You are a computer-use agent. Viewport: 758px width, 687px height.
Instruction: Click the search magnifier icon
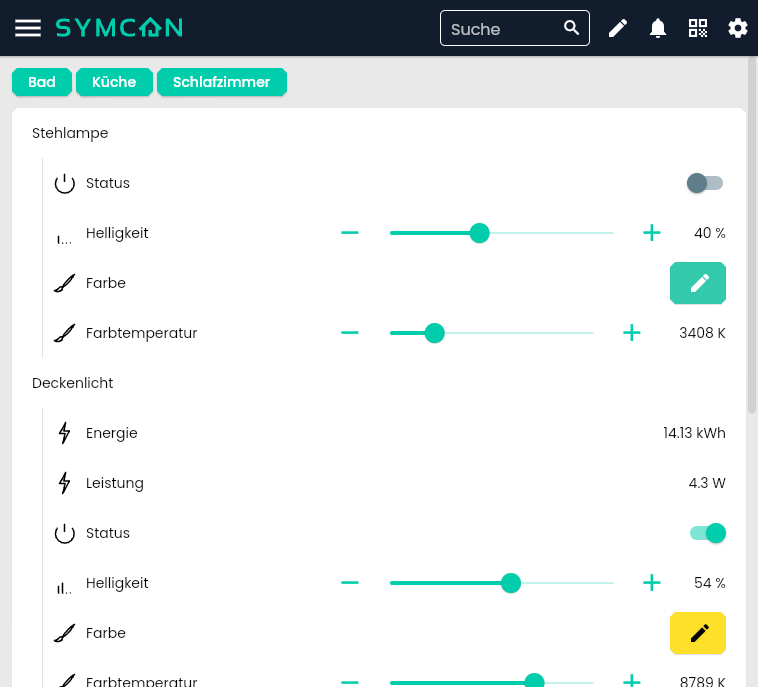pyautogui.click(x=572, y=28)
